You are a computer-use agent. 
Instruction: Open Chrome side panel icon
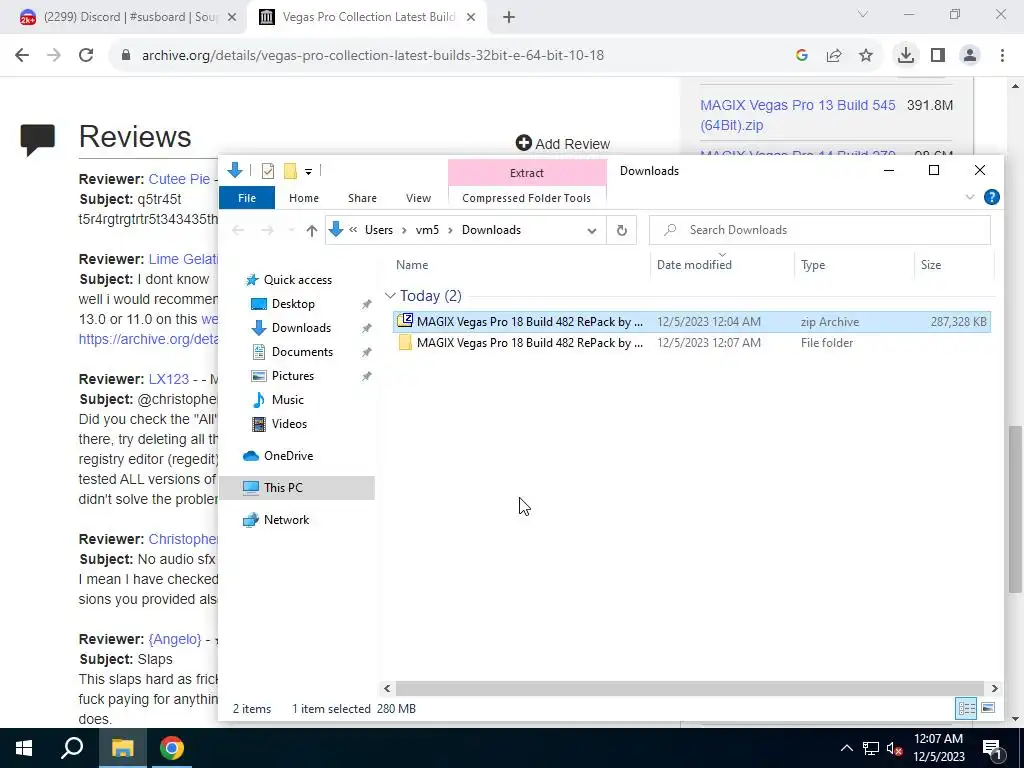pyautogui.click(x=938, y=56)
